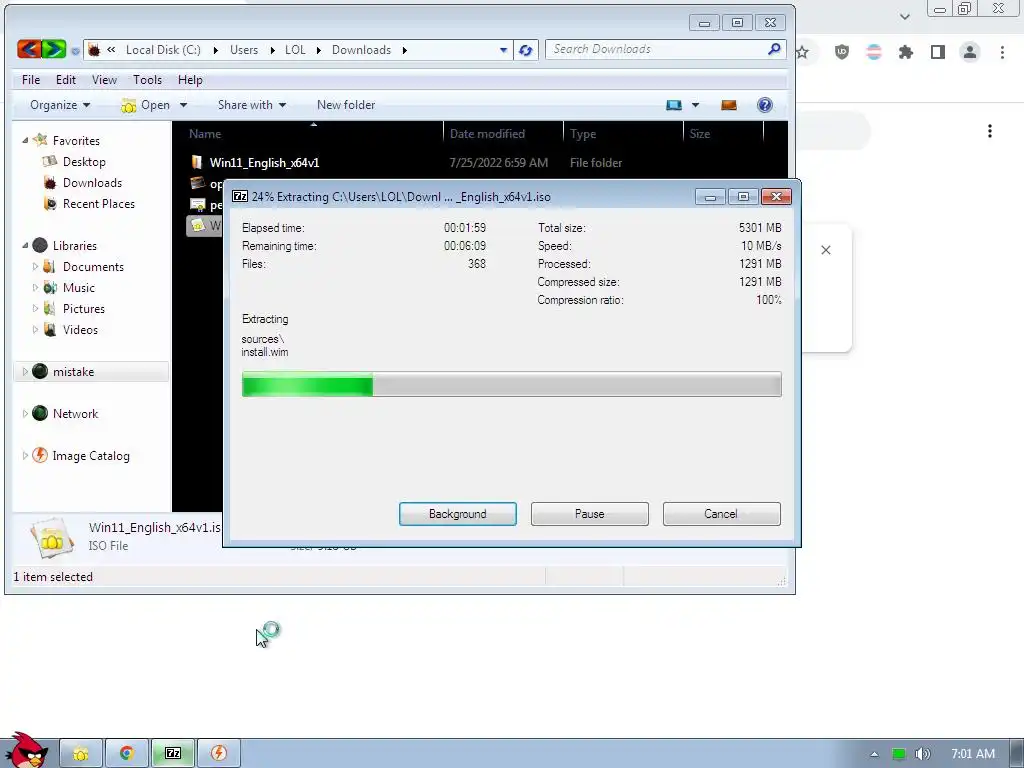Click the volume speaker tray icon
Viewport: 1024px width, 768px height.
click(922, 754)
